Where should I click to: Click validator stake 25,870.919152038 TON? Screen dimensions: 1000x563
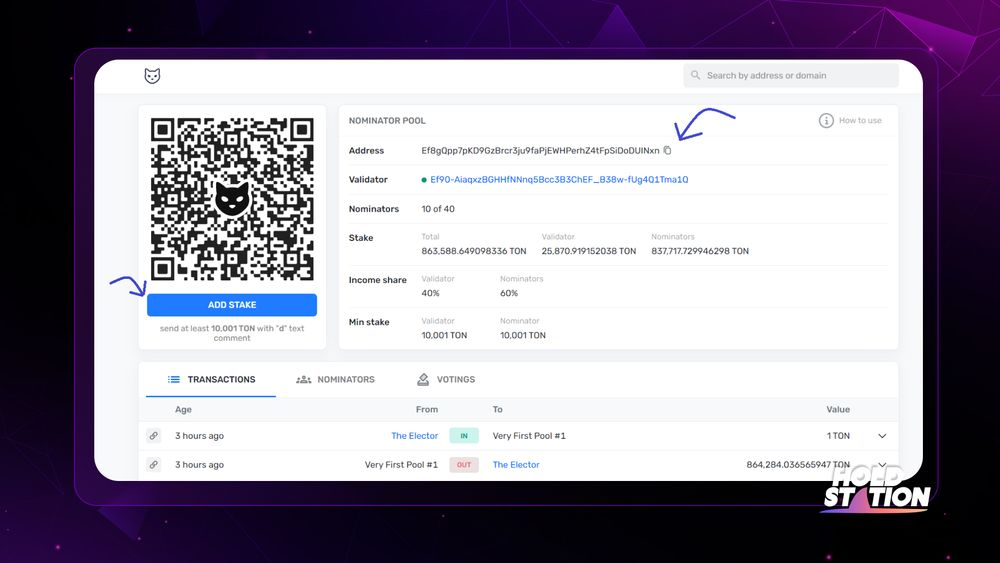pyautogui.click(x=589, y=251)
